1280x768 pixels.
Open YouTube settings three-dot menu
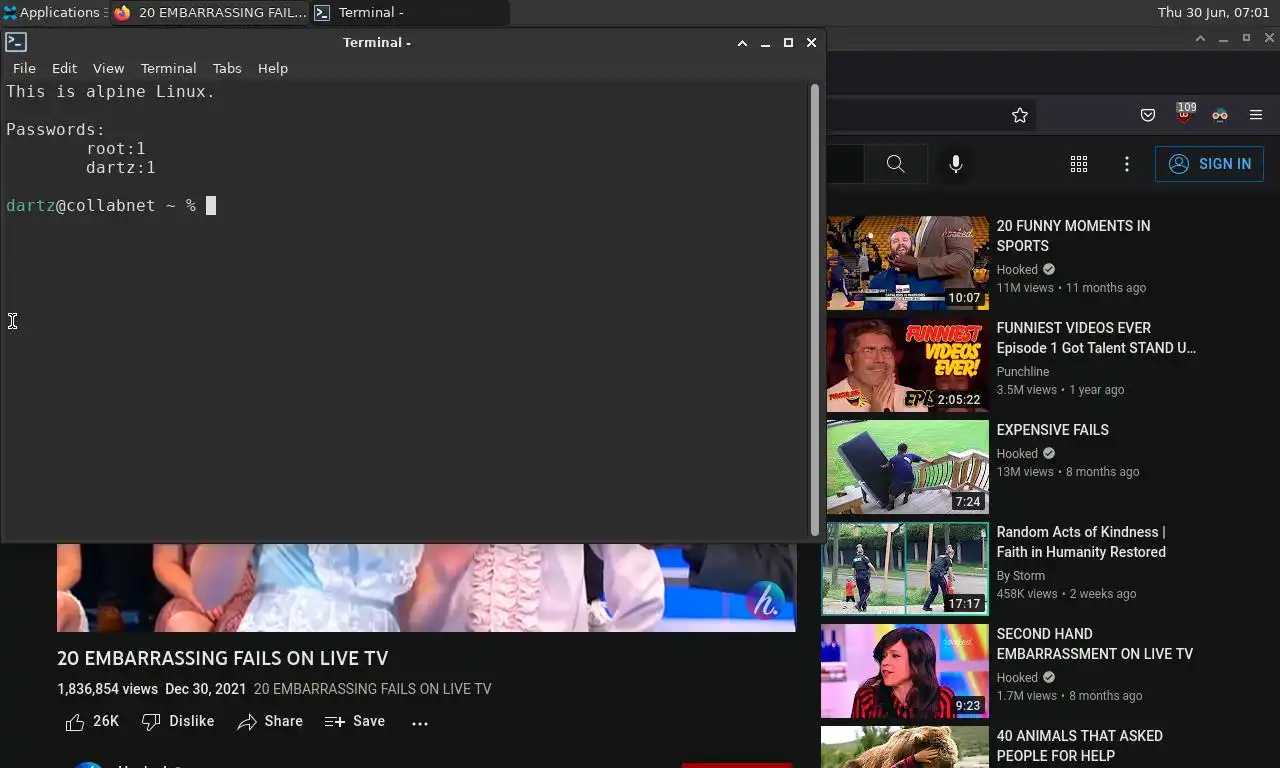(x=1127, y=164)
